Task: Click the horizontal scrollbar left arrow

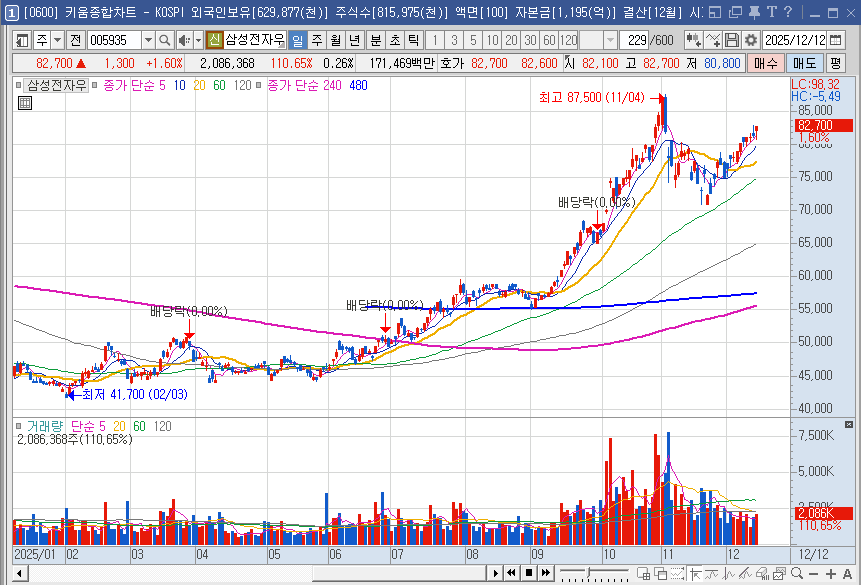Action: [20, 574]
